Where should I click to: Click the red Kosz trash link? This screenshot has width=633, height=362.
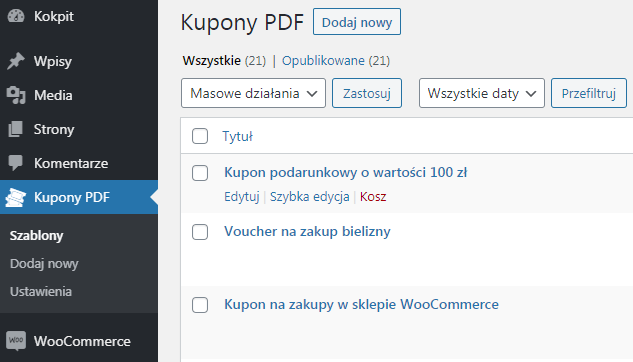(x=373, y=197)
